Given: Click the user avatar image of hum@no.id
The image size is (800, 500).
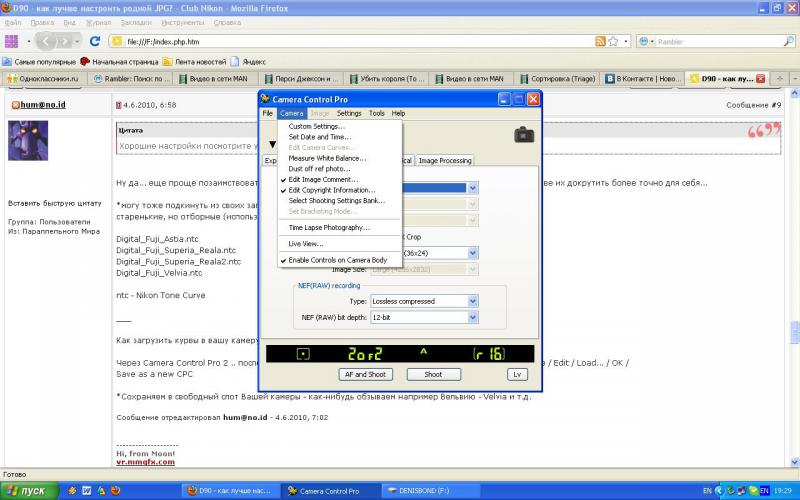Looking at the screenshot, I should click(x=28, y=140).
